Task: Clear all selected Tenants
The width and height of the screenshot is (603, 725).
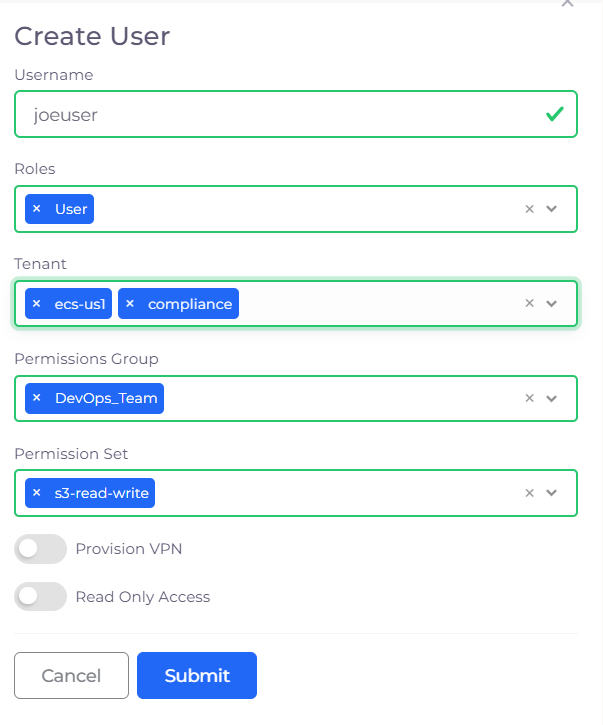Action: tap(530, 304)
